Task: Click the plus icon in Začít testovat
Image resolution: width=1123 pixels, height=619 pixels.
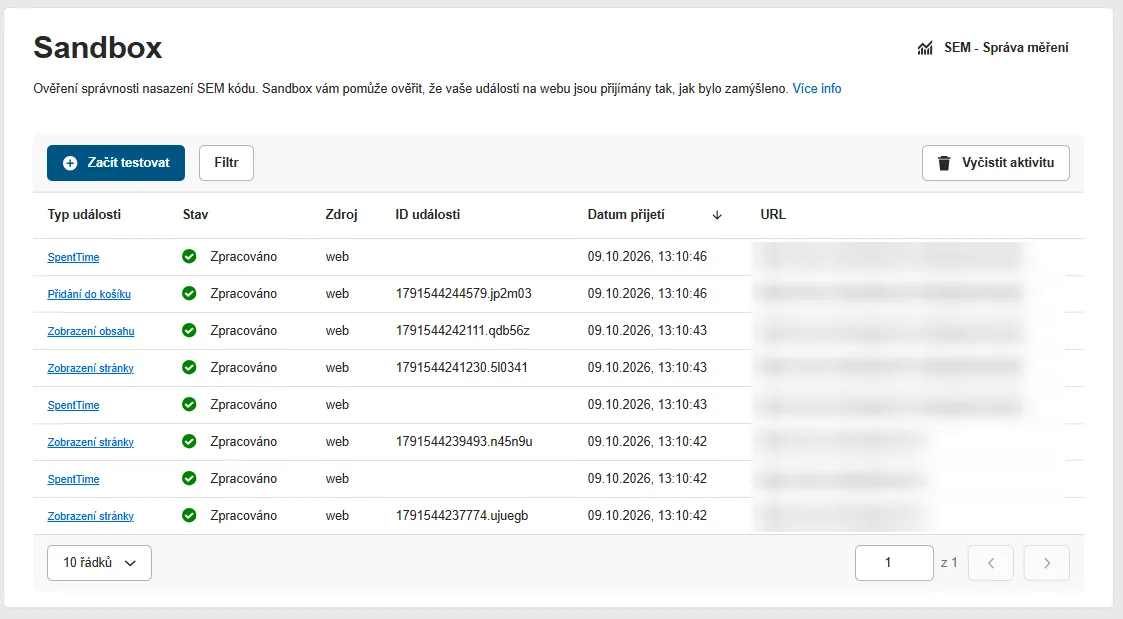Action: 70,163
